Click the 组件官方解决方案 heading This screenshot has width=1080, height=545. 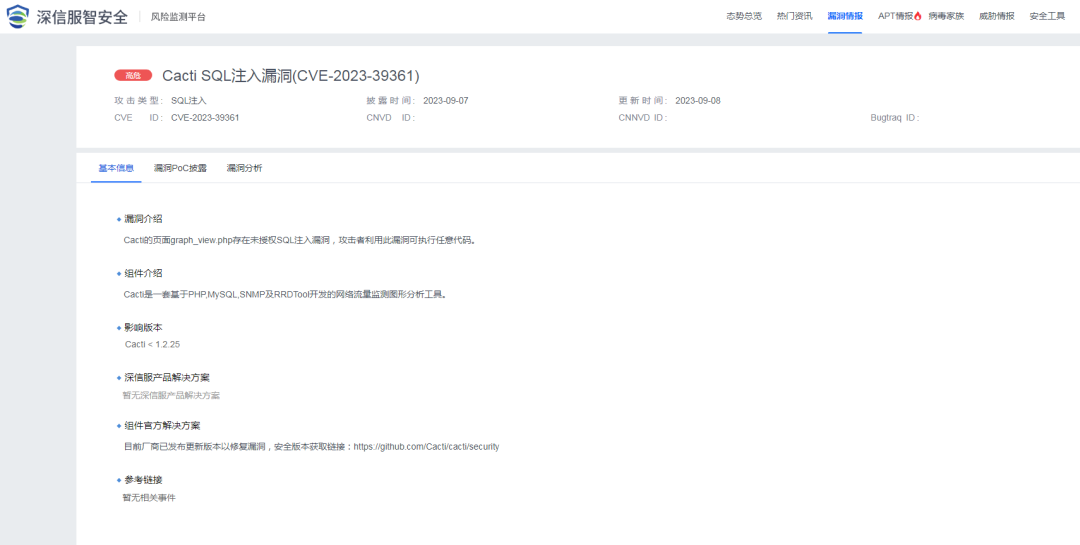pos(162,426)
